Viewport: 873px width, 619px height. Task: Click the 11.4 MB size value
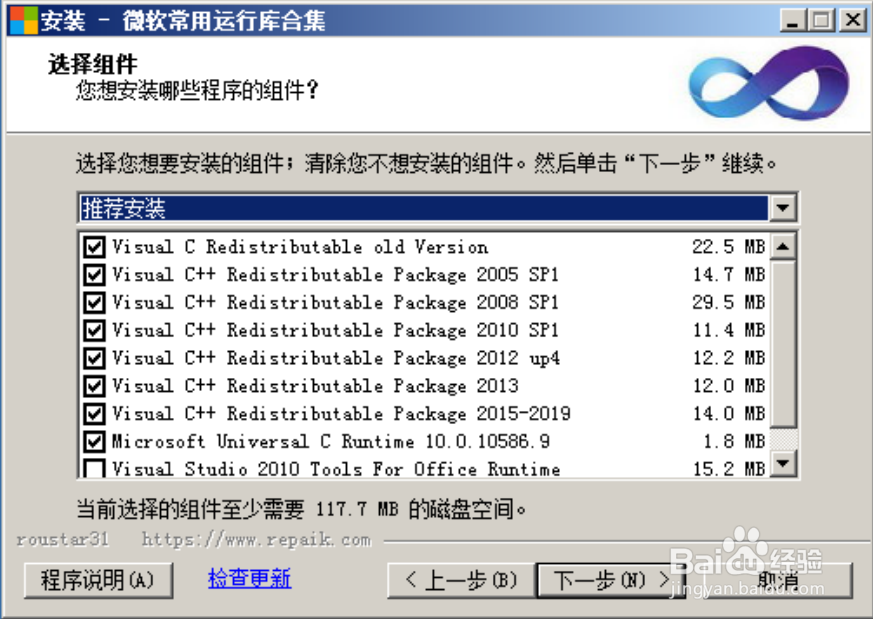point(729,330)
